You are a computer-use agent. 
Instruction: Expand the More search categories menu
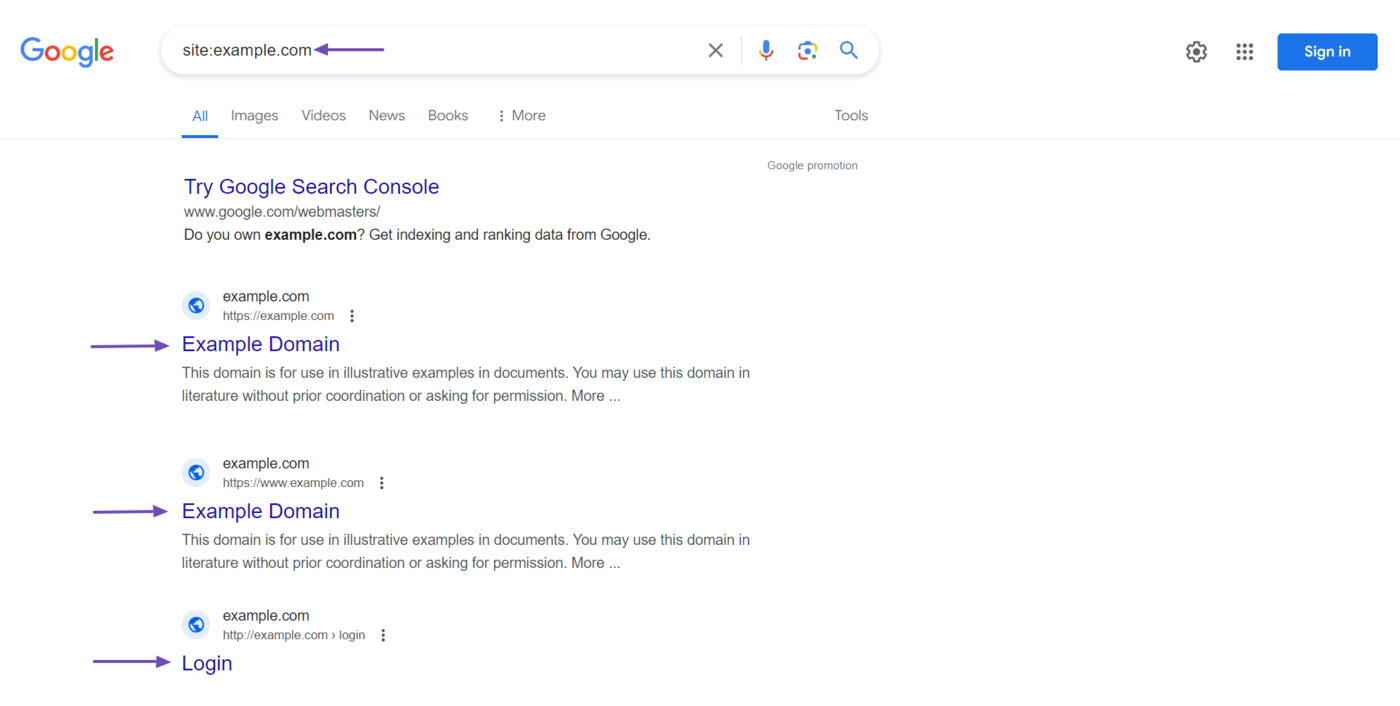coord(521,116)
